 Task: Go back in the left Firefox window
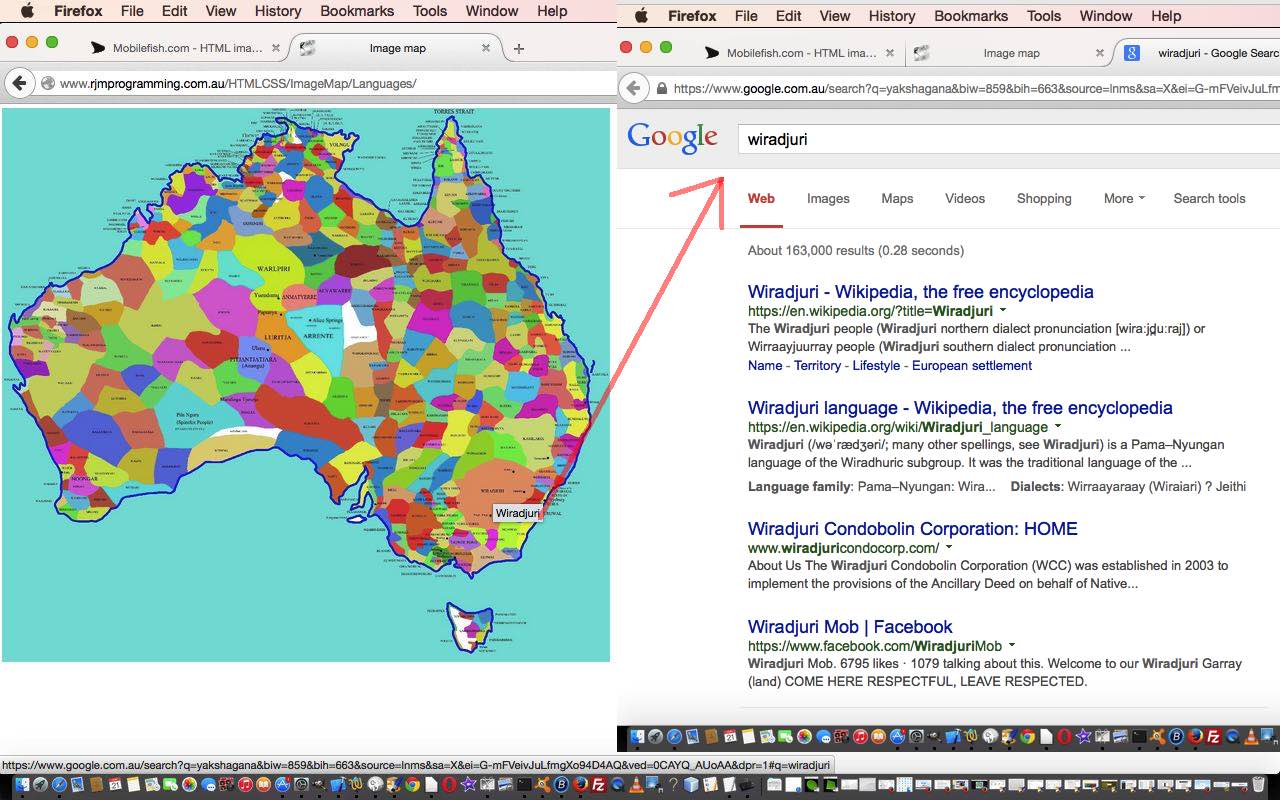(19, 84)
